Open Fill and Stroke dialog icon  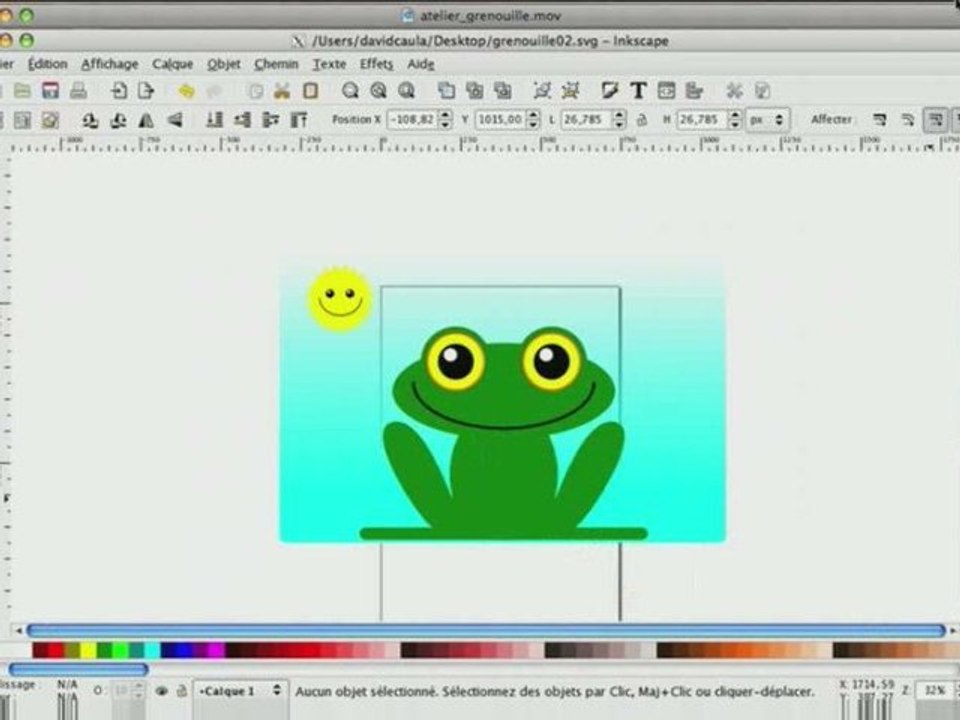pos(610,91)
